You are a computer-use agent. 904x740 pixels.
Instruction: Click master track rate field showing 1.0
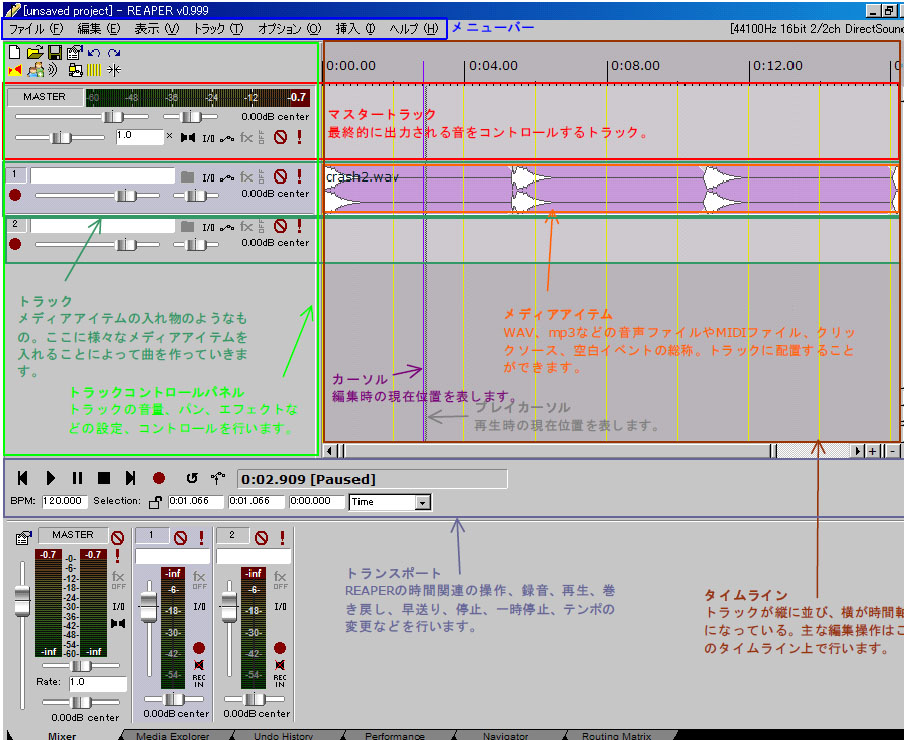[140, 137]
